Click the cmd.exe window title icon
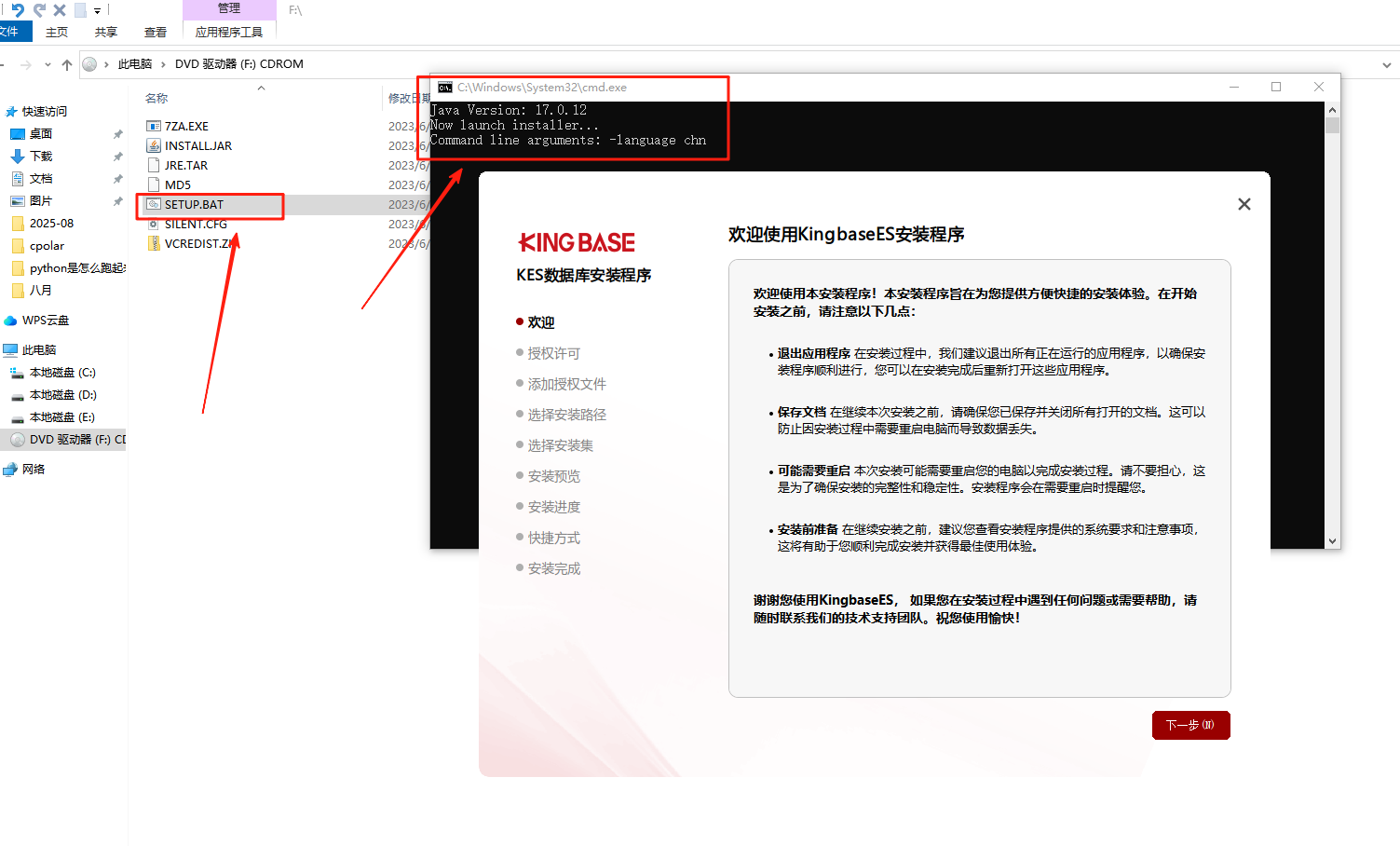This screenshot has width=1400, height=846. click(x=445, y=87)
